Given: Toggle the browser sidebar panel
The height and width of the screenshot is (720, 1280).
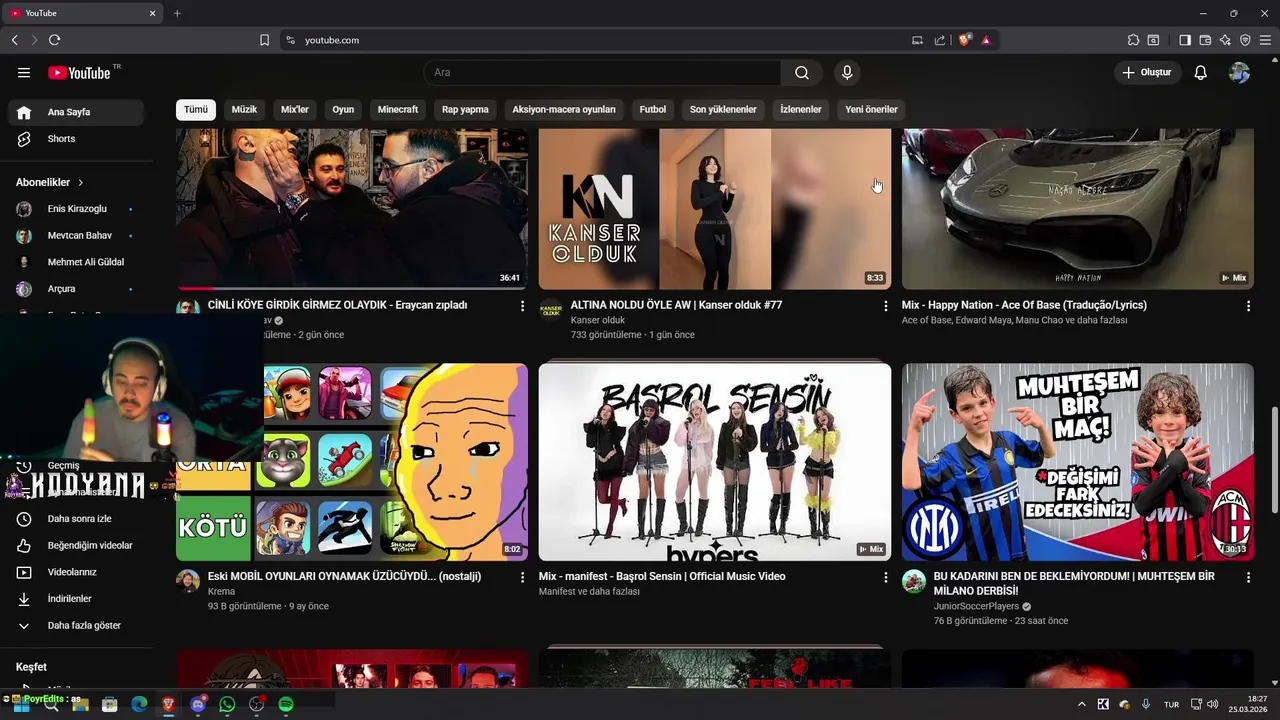Looking at the screenshot, I should point(1185,40).
